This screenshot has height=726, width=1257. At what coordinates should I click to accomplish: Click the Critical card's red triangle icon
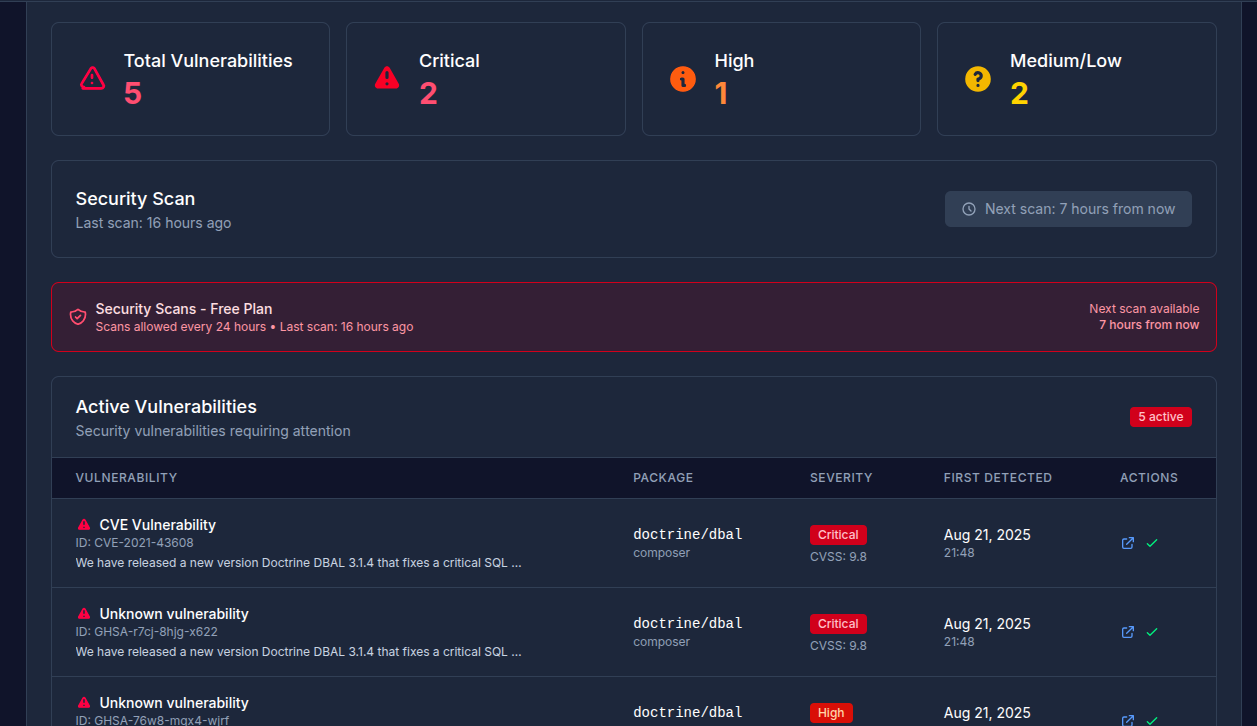[387, 78]
